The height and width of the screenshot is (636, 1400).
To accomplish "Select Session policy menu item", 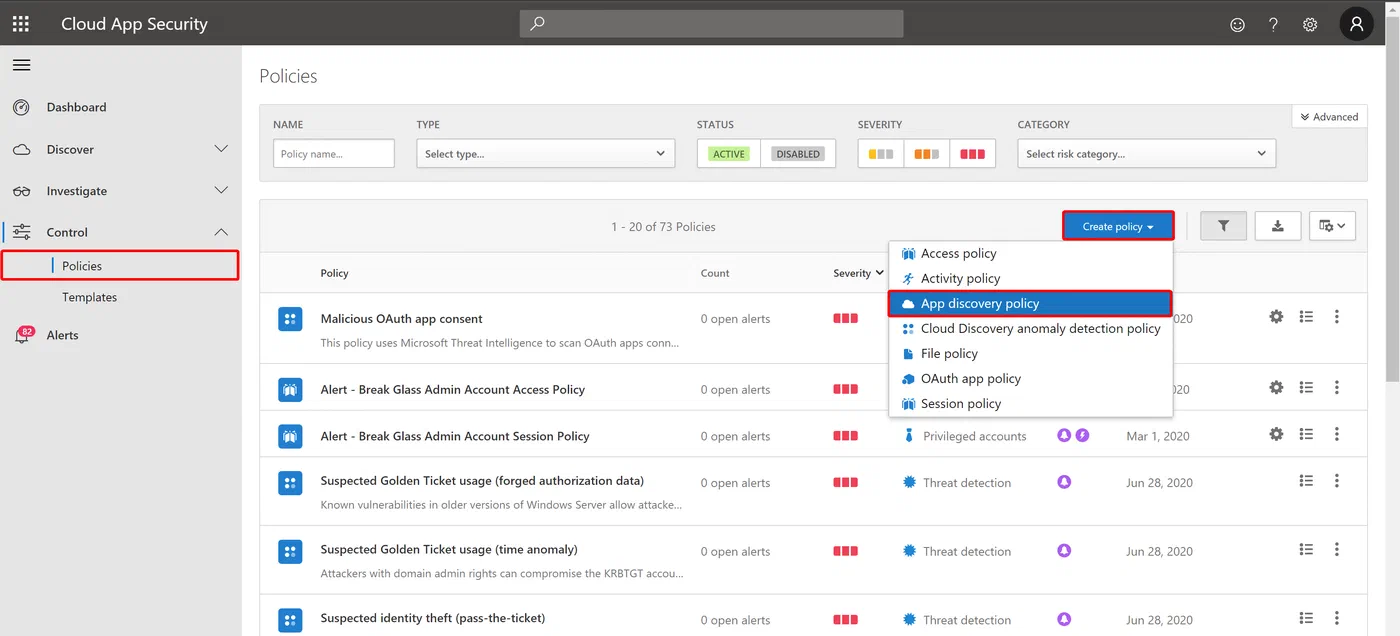I will (x=1030, y=404).
